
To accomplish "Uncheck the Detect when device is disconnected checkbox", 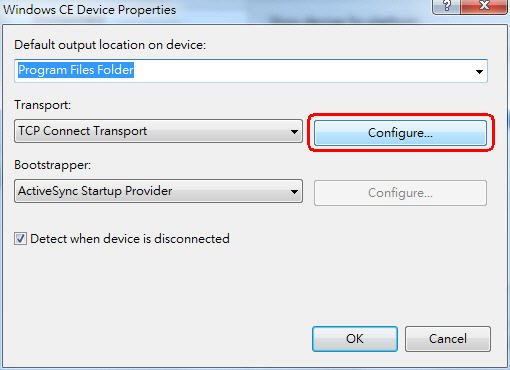I will [x=20, y=239].
